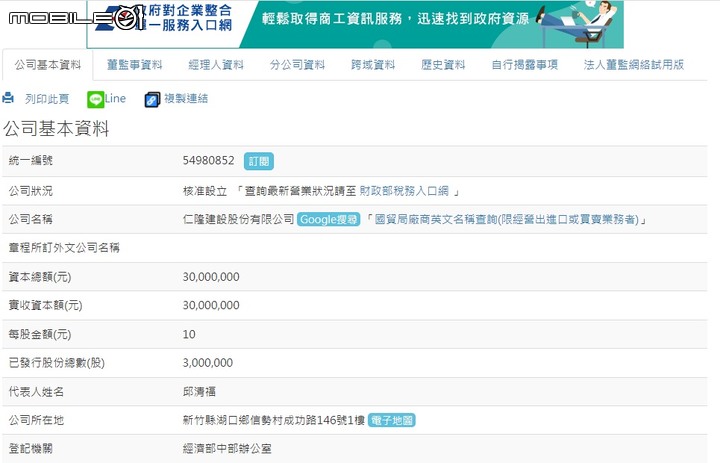The width and height of the screenshot is (720, 463).
Task: Select the 跨域資料 tab
Action: (373, 65)
